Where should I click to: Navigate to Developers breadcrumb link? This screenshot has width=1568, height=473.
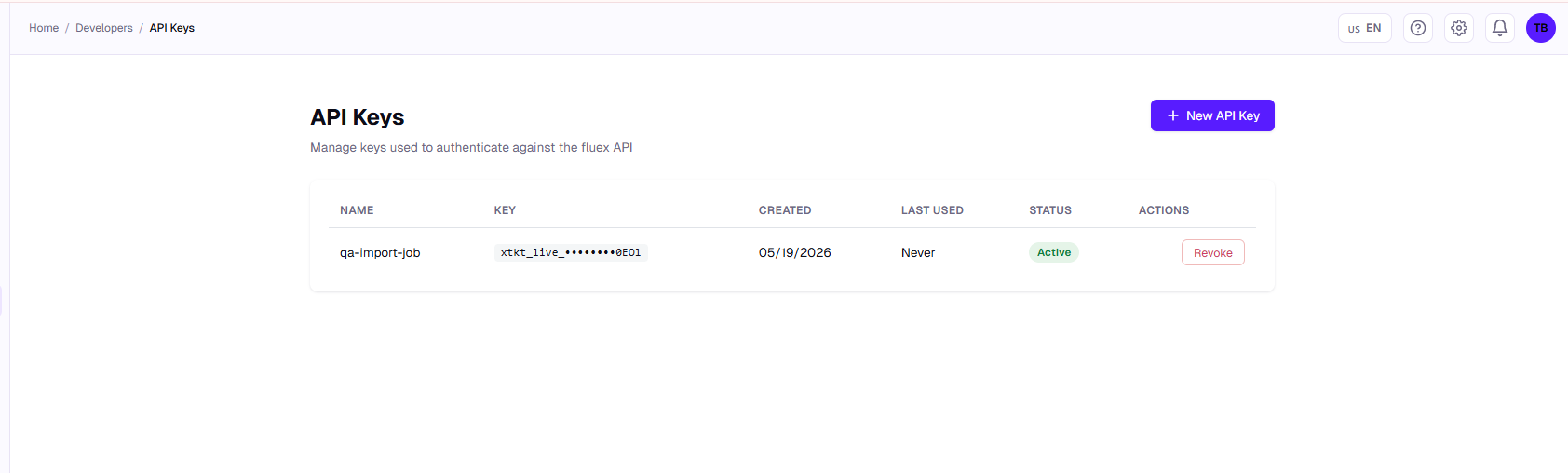[x=104, y=28]
